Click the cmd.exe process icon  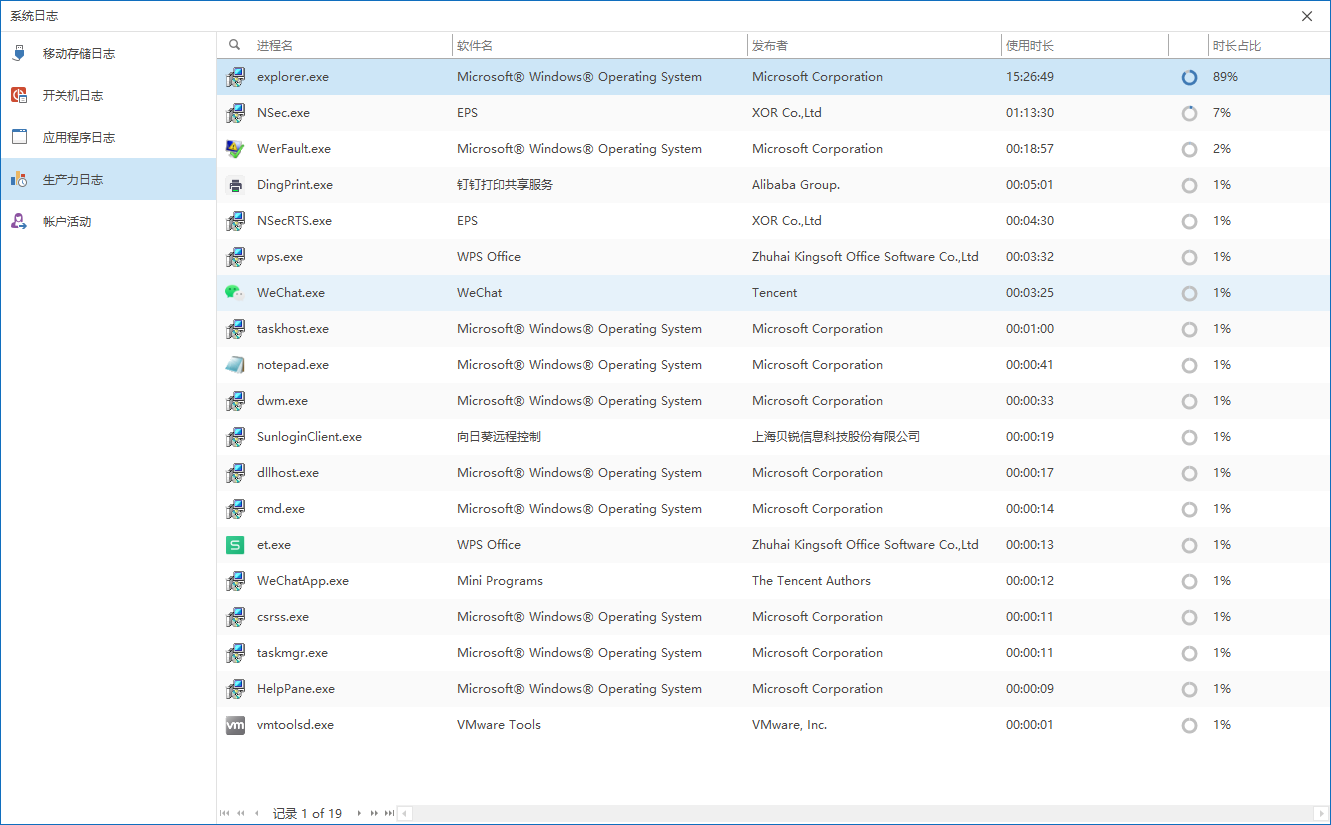pyautogui.click(x=235, y=509)
